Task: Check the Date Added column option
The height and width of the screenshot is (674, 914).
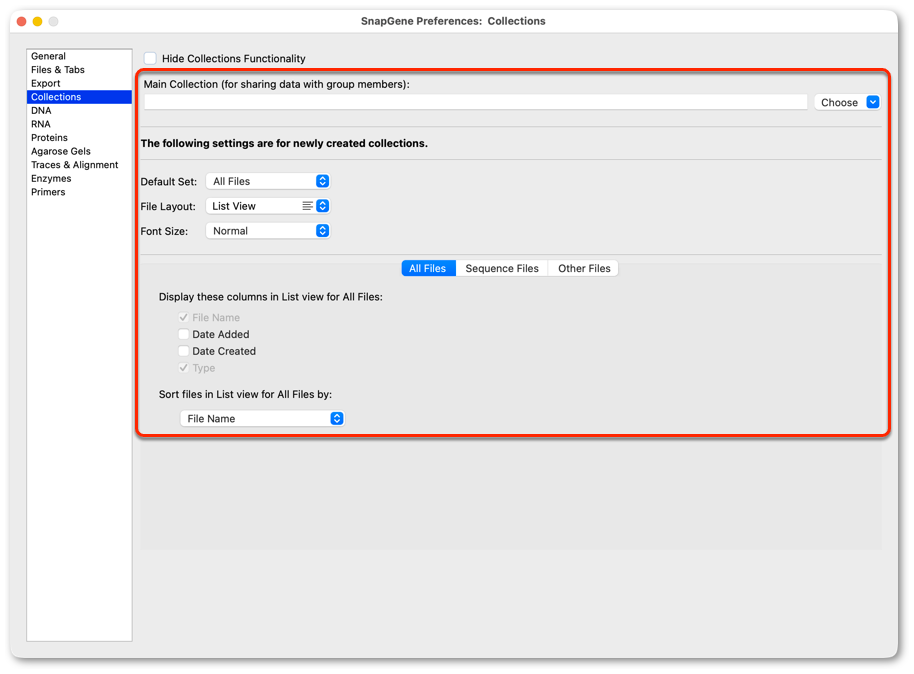Action: (184, 334)
